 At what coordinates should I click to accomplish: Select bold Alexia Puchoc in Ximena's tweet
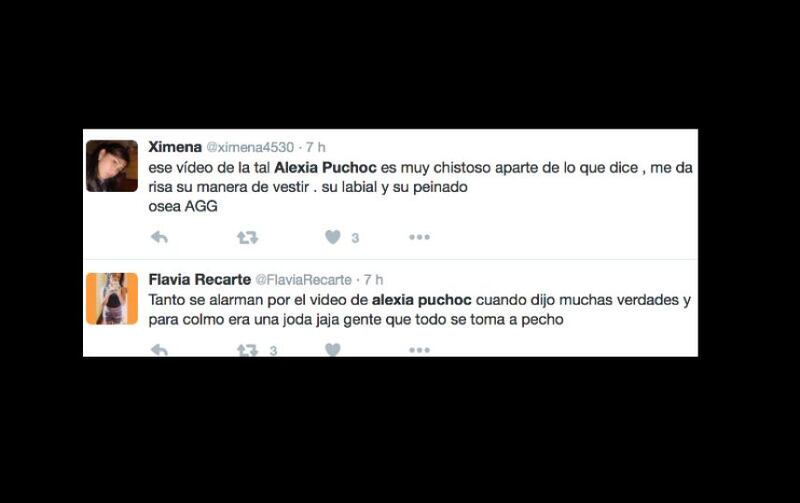point(326,167)
